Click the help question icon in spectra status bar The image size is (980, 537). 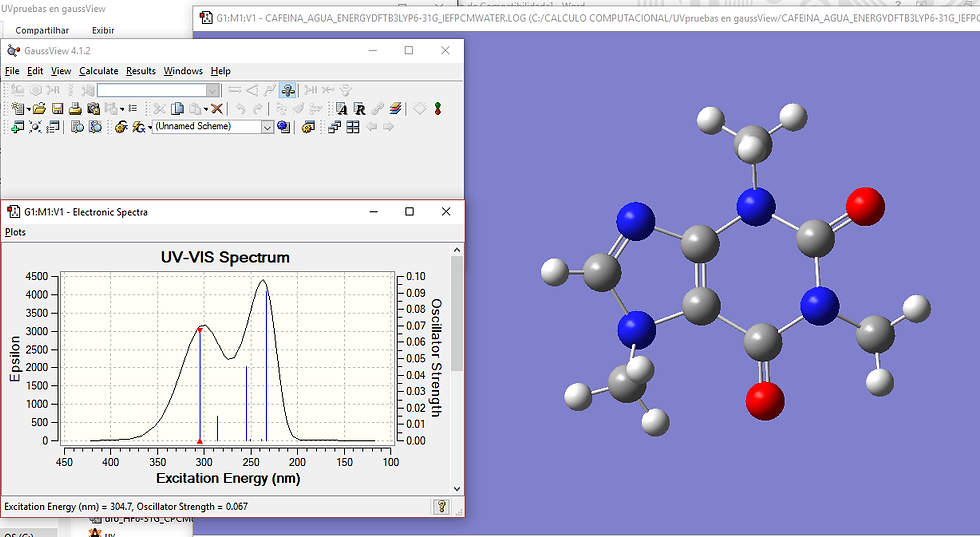pyautogui.click(x=441, y=506)
